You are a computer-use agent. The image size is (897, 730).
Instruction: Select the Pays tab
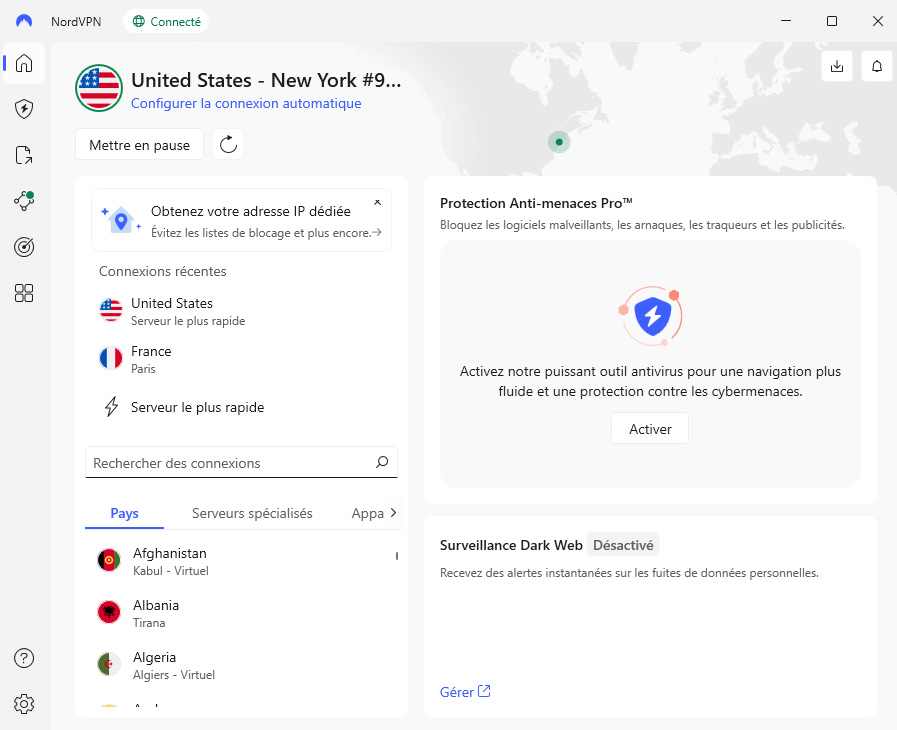click(x=125, y=513)
